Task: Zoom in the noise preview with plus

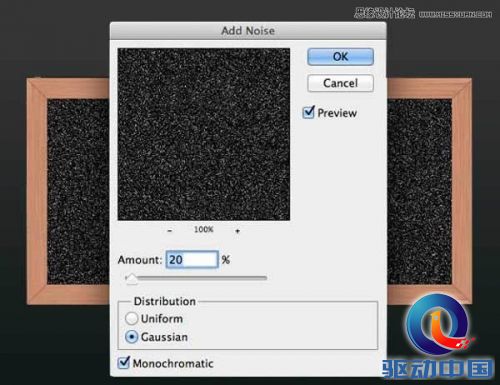Action: coord(237,230)
